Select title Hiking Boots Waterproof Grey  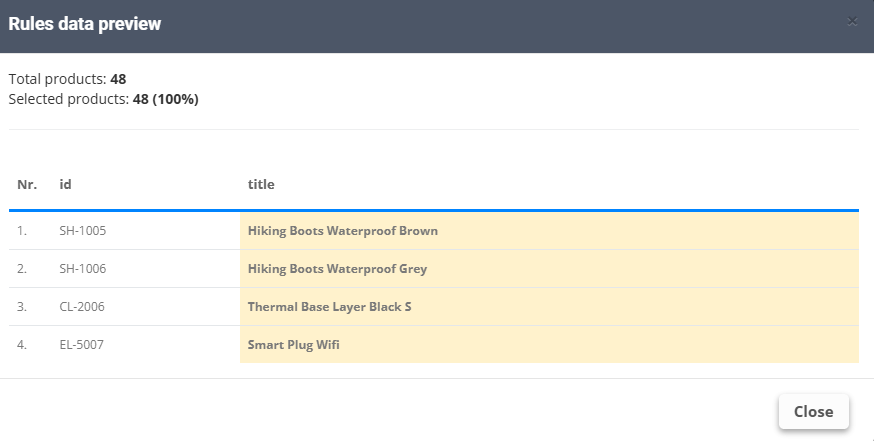click(337, 269)
